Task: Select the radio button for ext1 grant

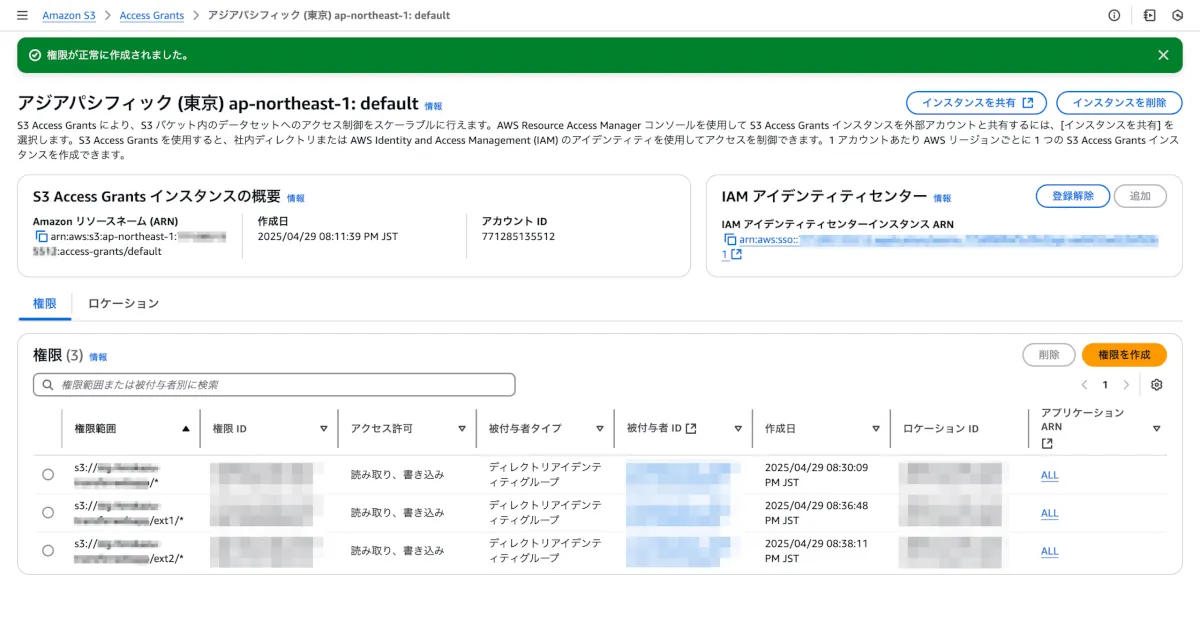Action: (48, 513)
